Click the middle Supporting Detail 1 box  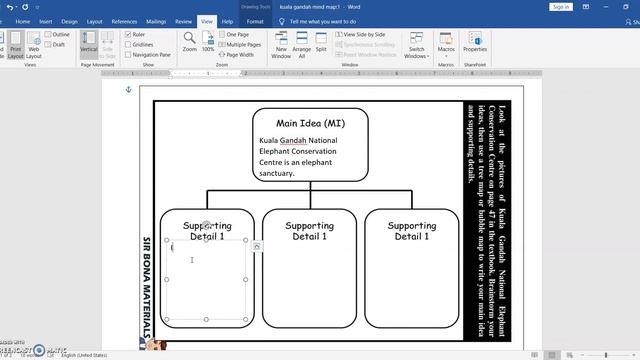click(x=309, y=268)
